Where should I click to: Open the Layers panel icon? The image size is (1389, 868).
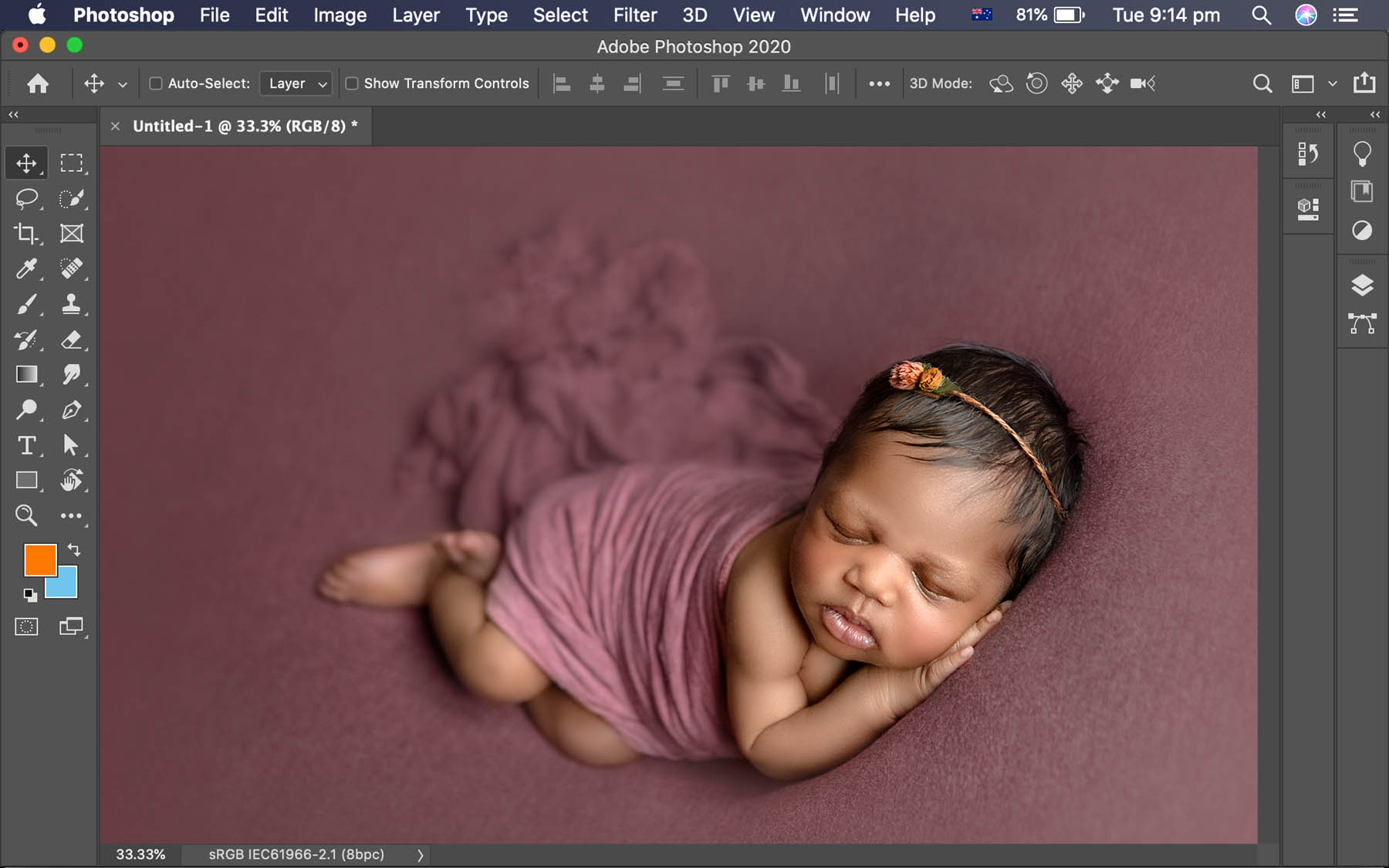pyautogui.click(x=1361, y=284)
